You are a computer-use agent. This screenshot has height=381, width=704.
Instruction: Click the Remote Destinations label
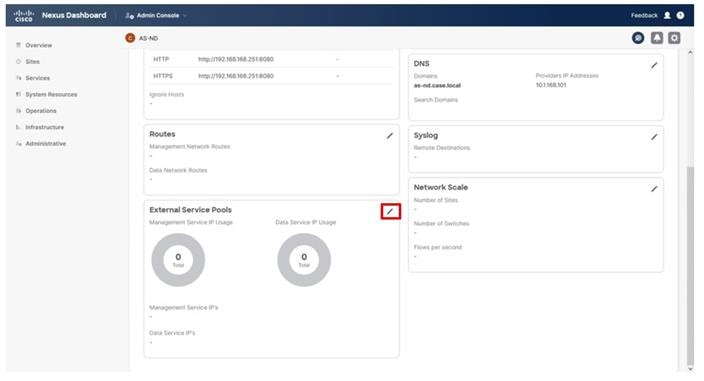442,148
